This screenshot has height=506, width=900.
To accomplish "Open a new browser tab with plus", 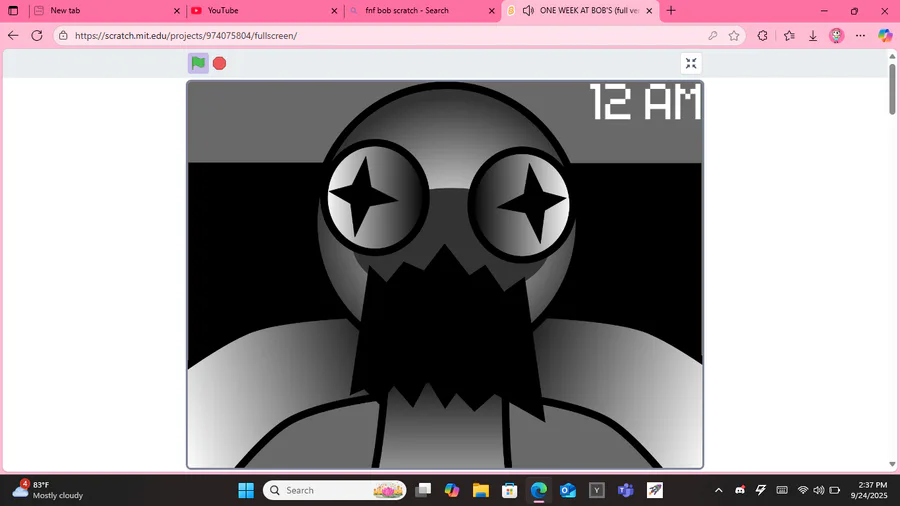I will (671, 10).
